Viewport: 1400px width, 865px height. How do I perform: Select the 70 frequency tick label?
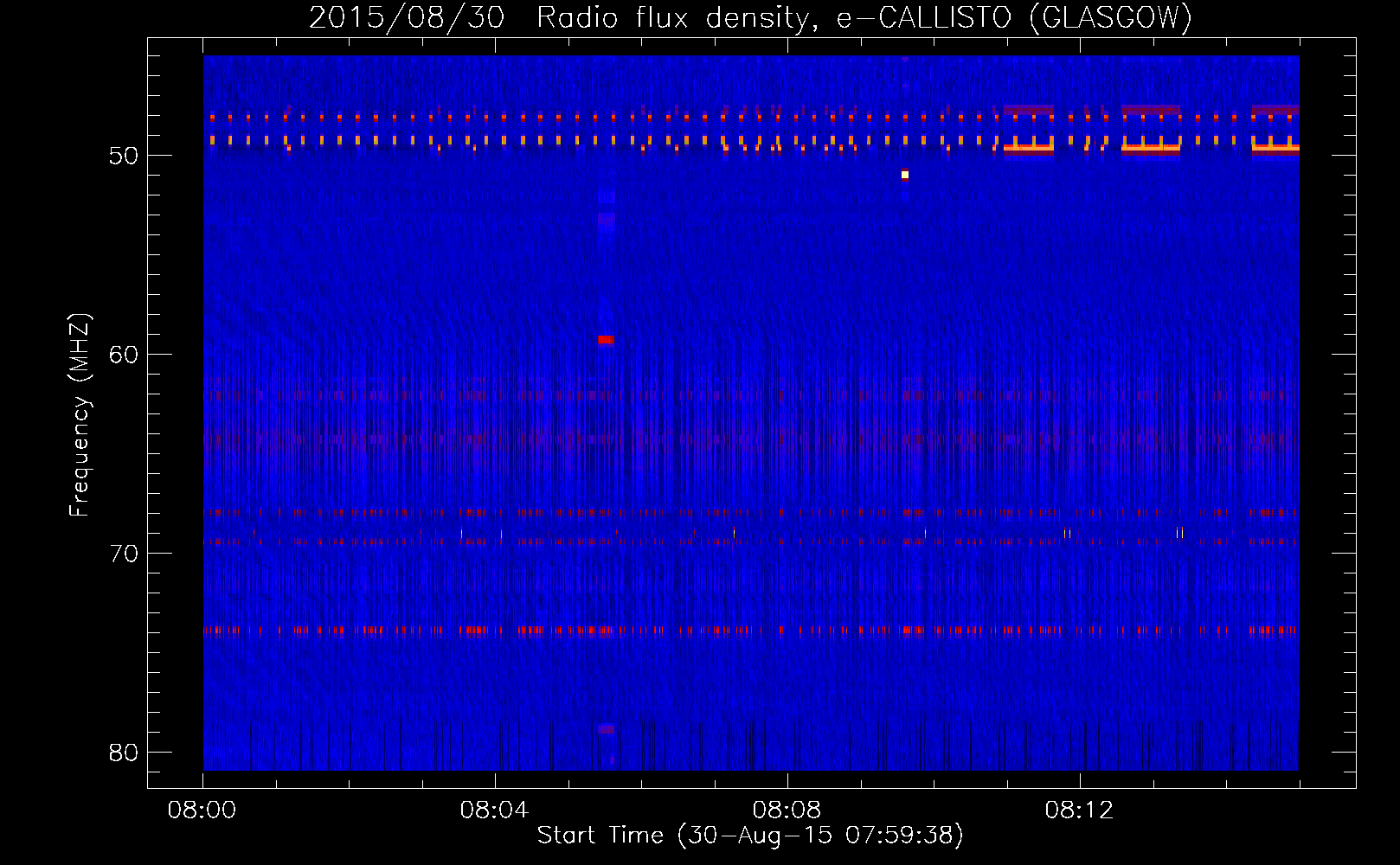coord(124,554)
